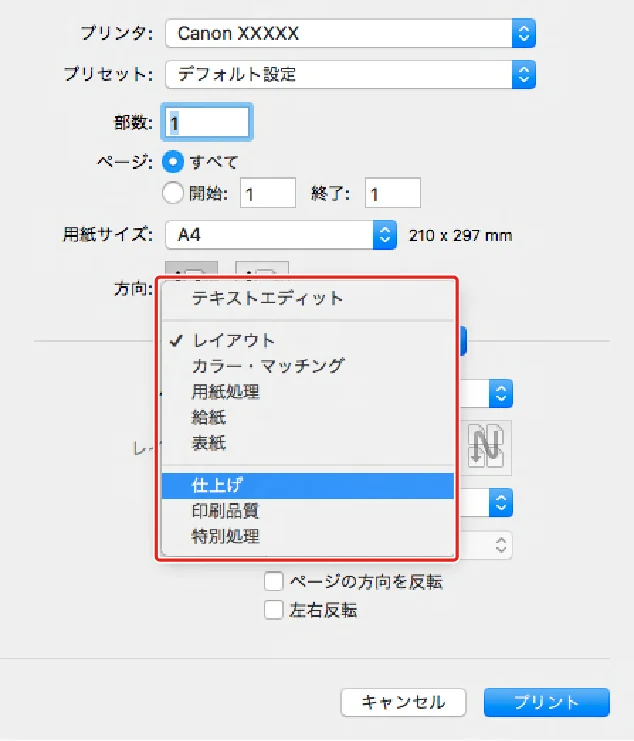The width and height of the screenshot is (634, 741).
Task: Select the 開始 page range radio button
Action: pos(173,193)
